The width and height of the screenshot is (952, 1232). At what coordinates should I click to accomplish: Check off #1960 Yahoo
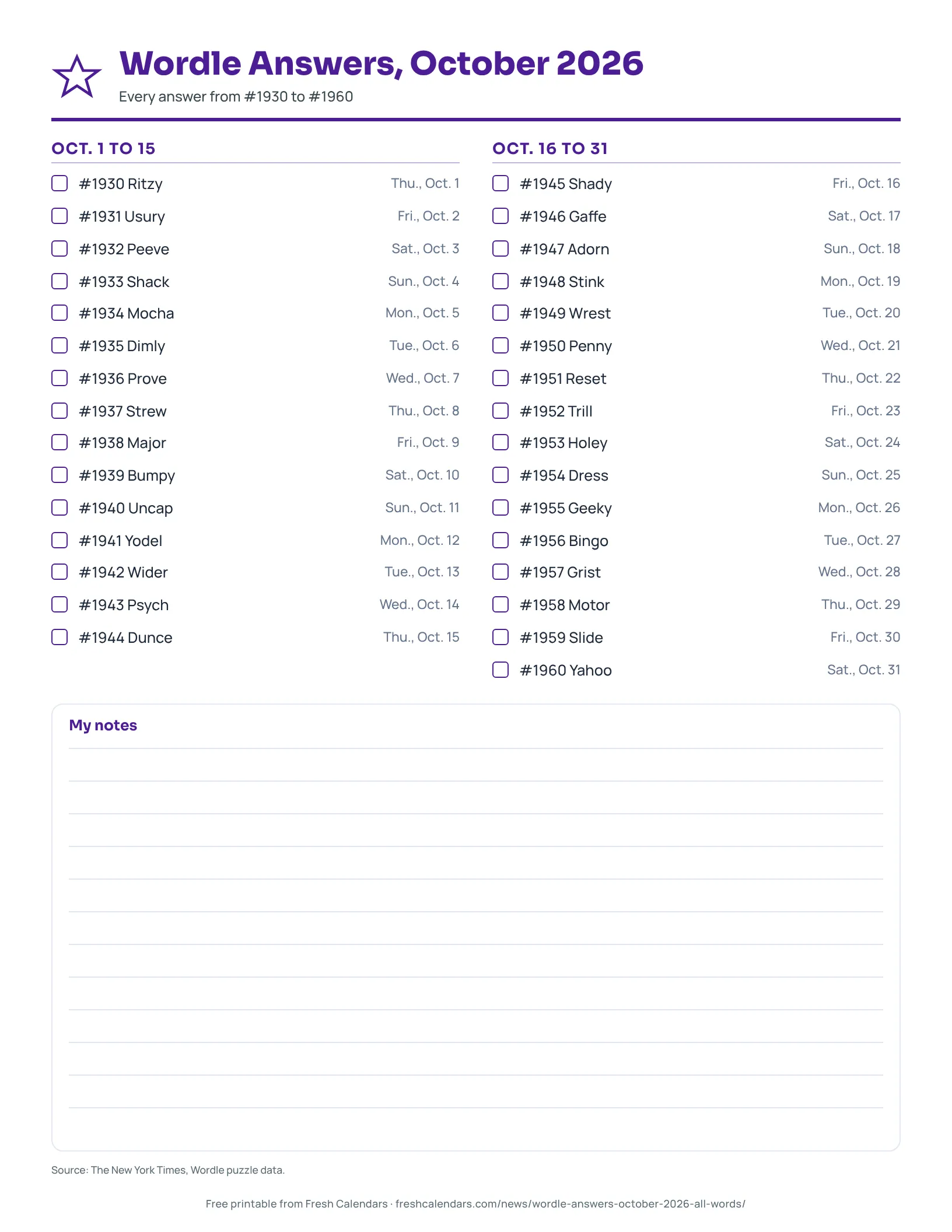coord(501,670)
